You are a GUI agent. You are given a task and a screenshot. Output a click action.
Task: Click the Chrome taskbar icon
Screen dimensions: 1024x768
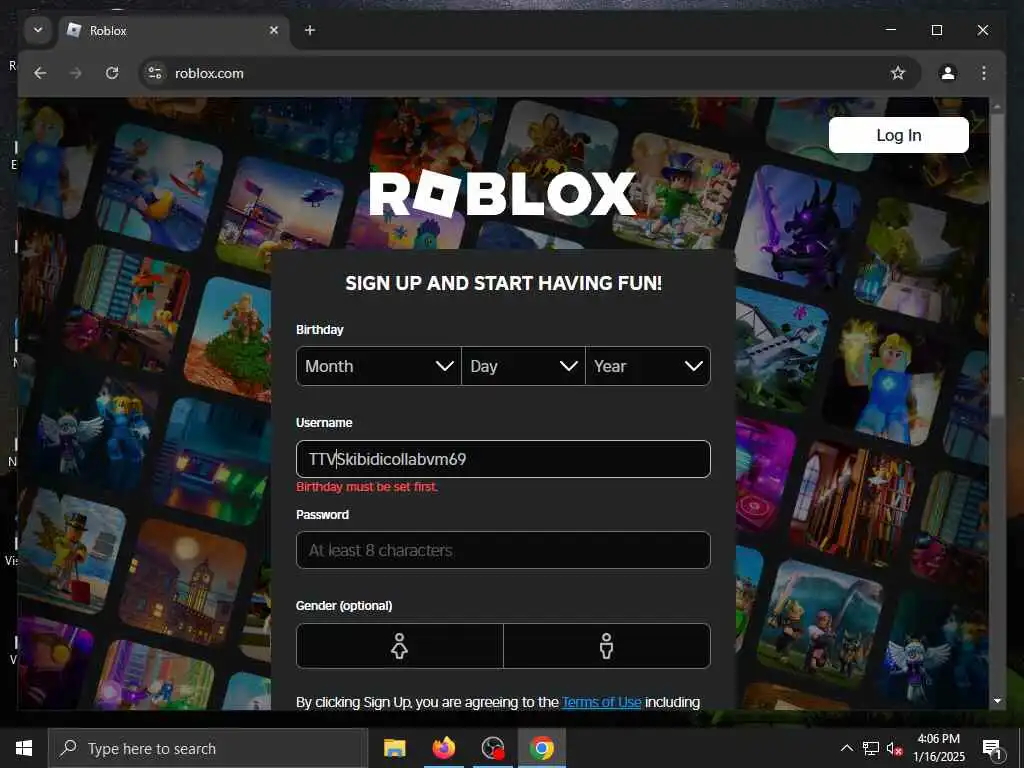(x=542, y=748)
